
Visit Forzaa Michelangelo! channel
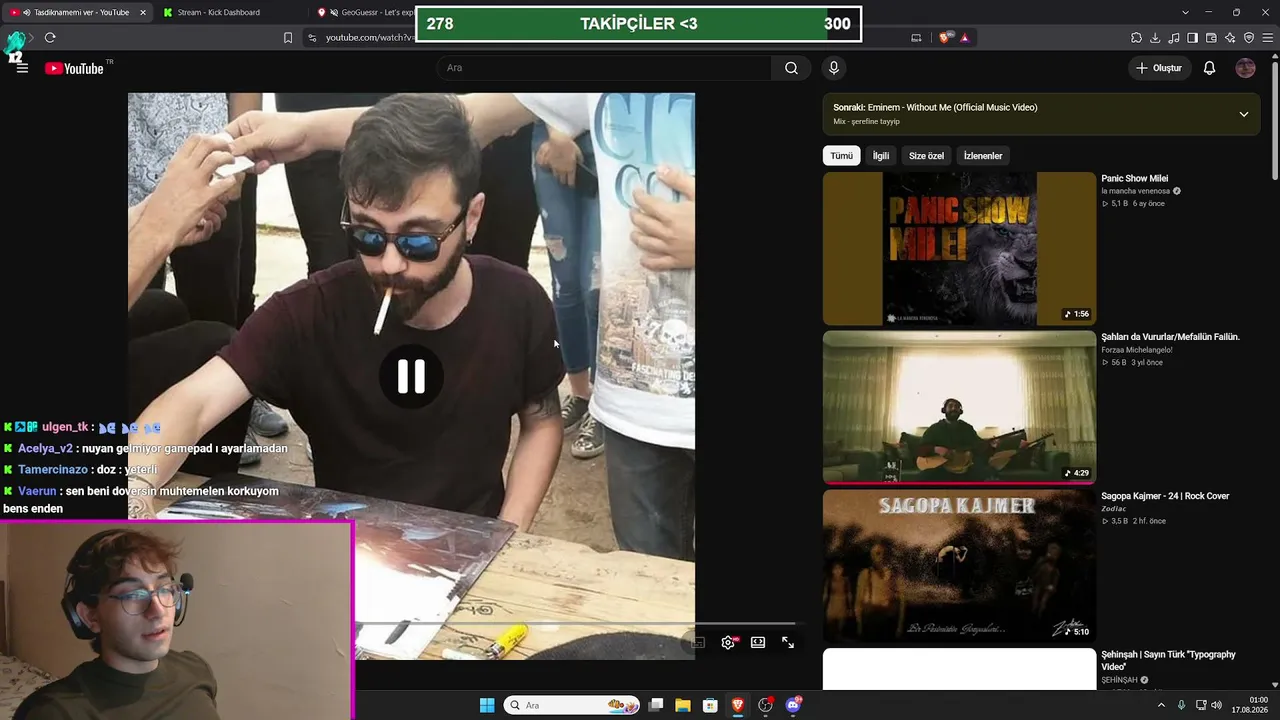1137,350
